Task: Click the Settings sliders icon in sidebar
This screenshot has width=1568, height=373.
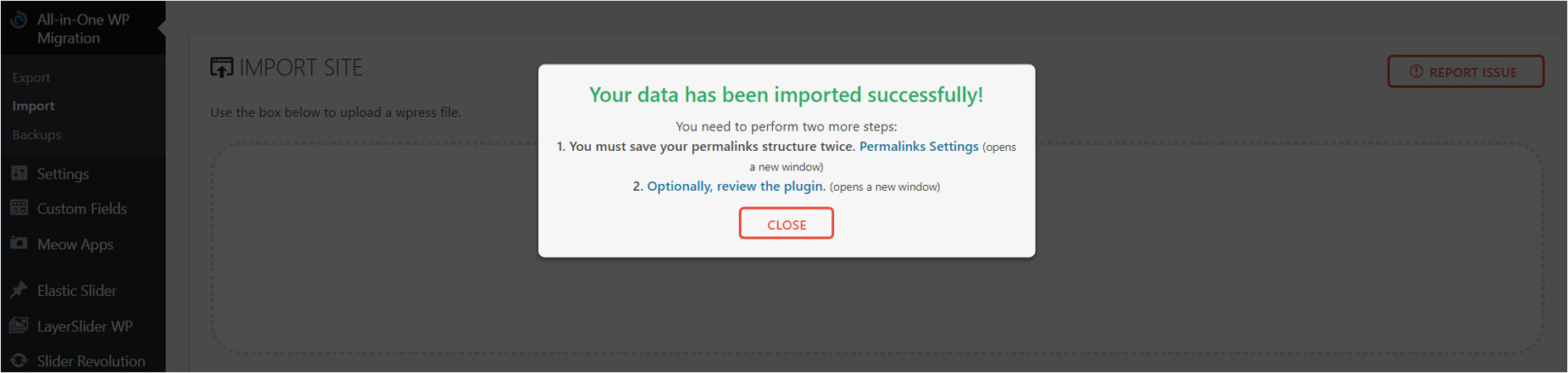Action: (x=19, y=173)
